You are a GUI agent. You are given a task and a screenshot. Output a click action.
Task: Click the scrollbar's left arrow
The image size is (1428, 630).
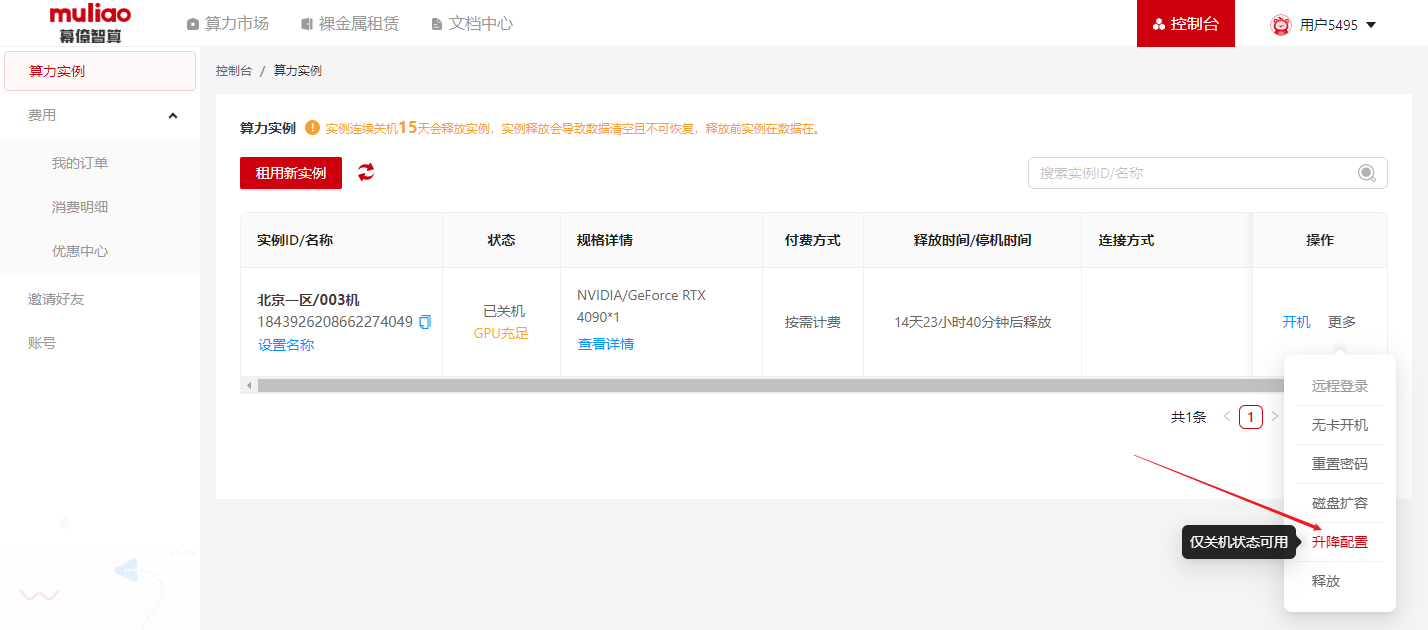click(x=247, y=385)
